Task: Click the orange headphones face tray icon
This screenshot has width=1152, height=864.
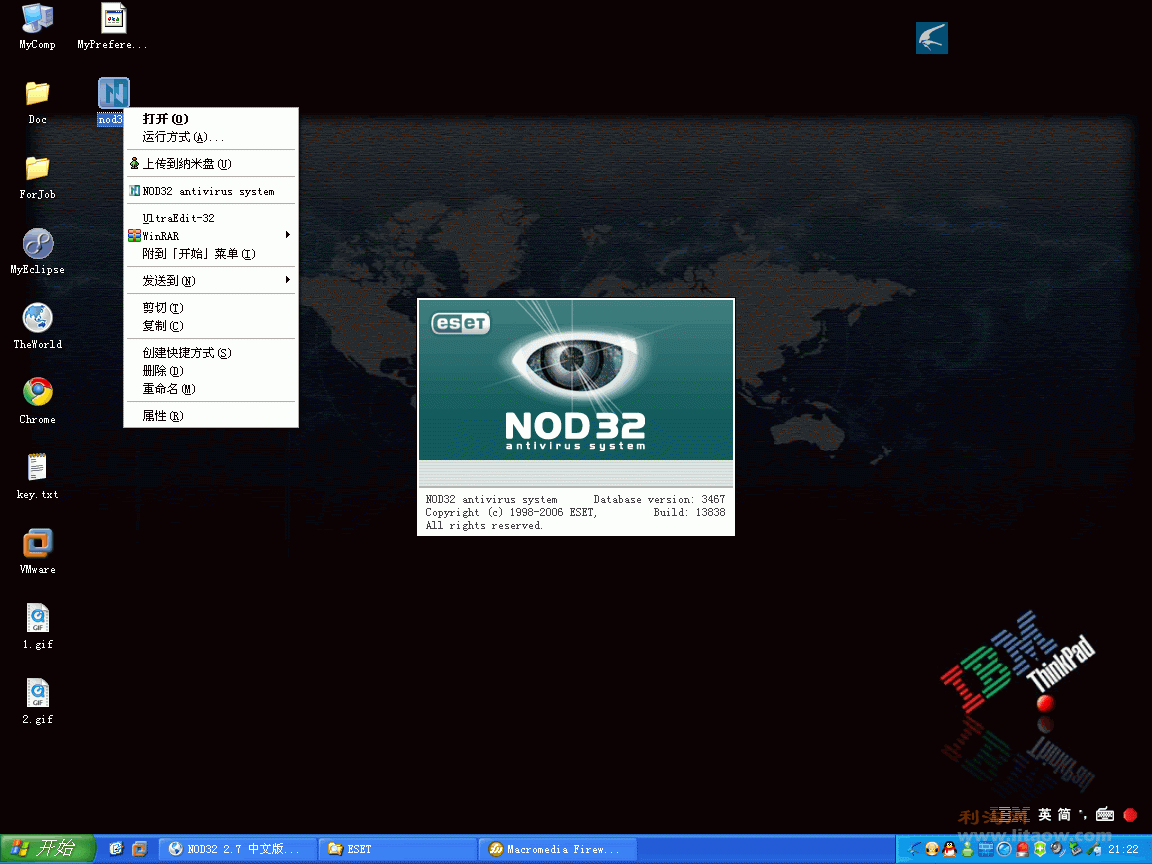Action: (x=932, y=849)
